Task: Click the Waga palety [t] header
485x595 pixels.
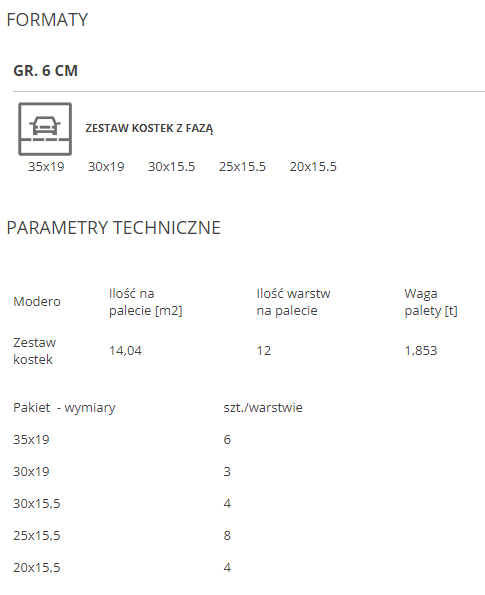Action: (431, 302)
